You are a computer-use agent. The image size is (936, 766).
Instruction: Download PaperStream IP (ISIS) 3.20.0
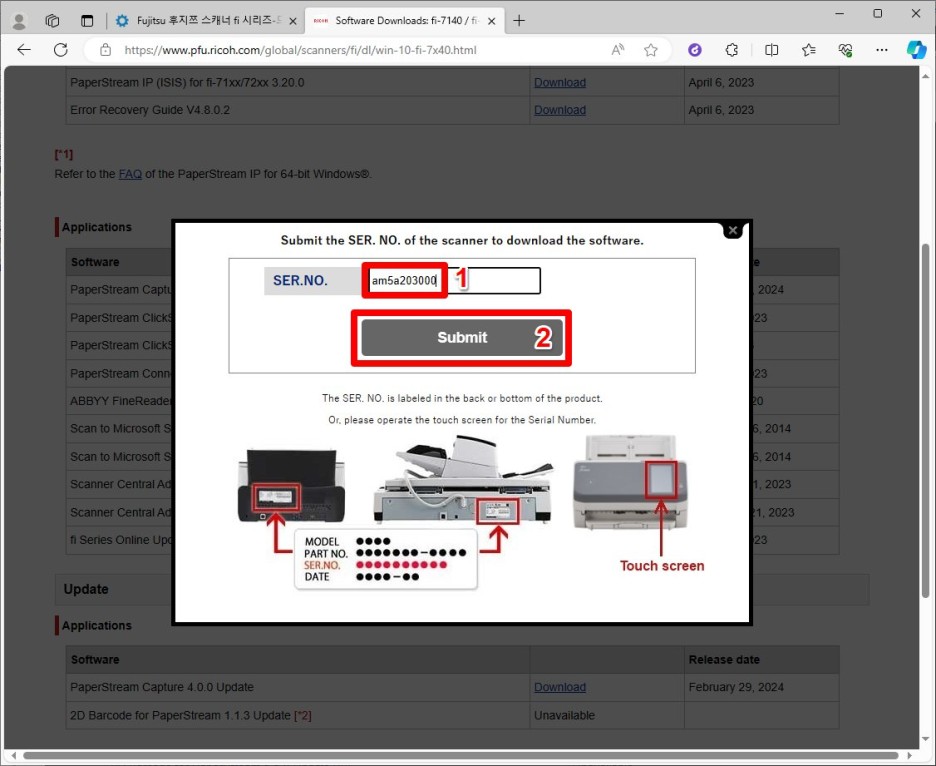559,82
